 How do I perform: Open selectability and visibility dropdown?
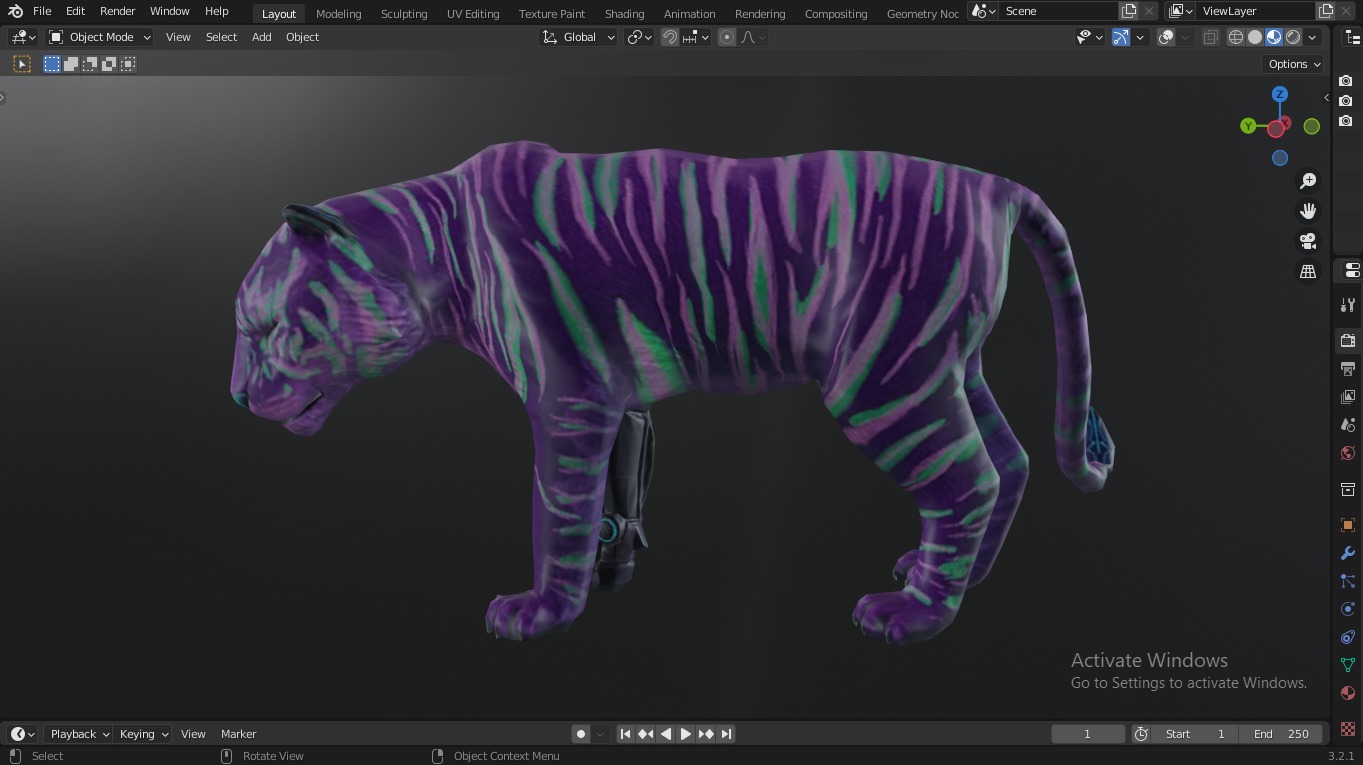(x=1089, y=37)
